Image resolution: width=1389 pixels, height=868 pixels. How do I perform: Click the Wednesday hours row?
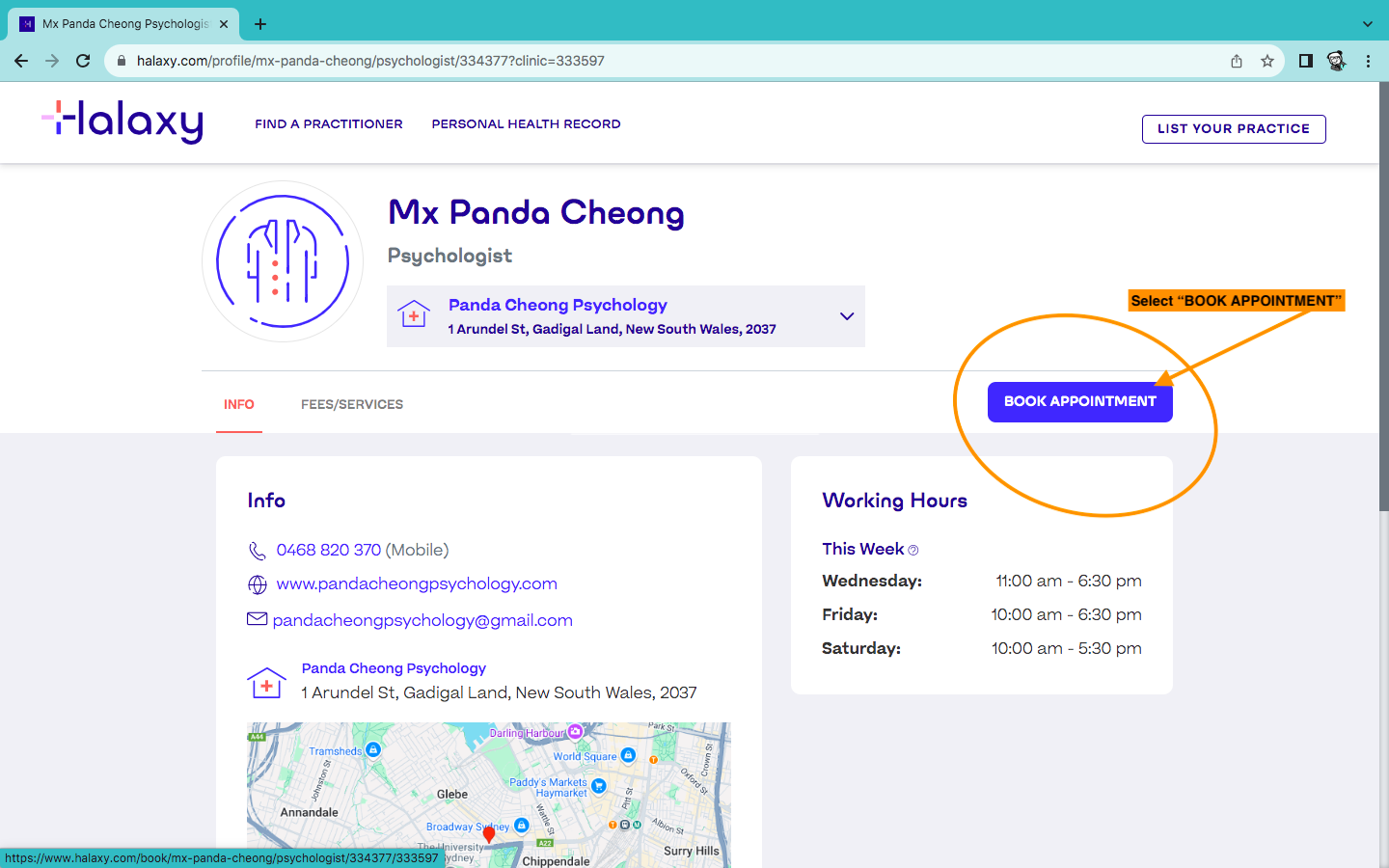click(x=982, y=581)
